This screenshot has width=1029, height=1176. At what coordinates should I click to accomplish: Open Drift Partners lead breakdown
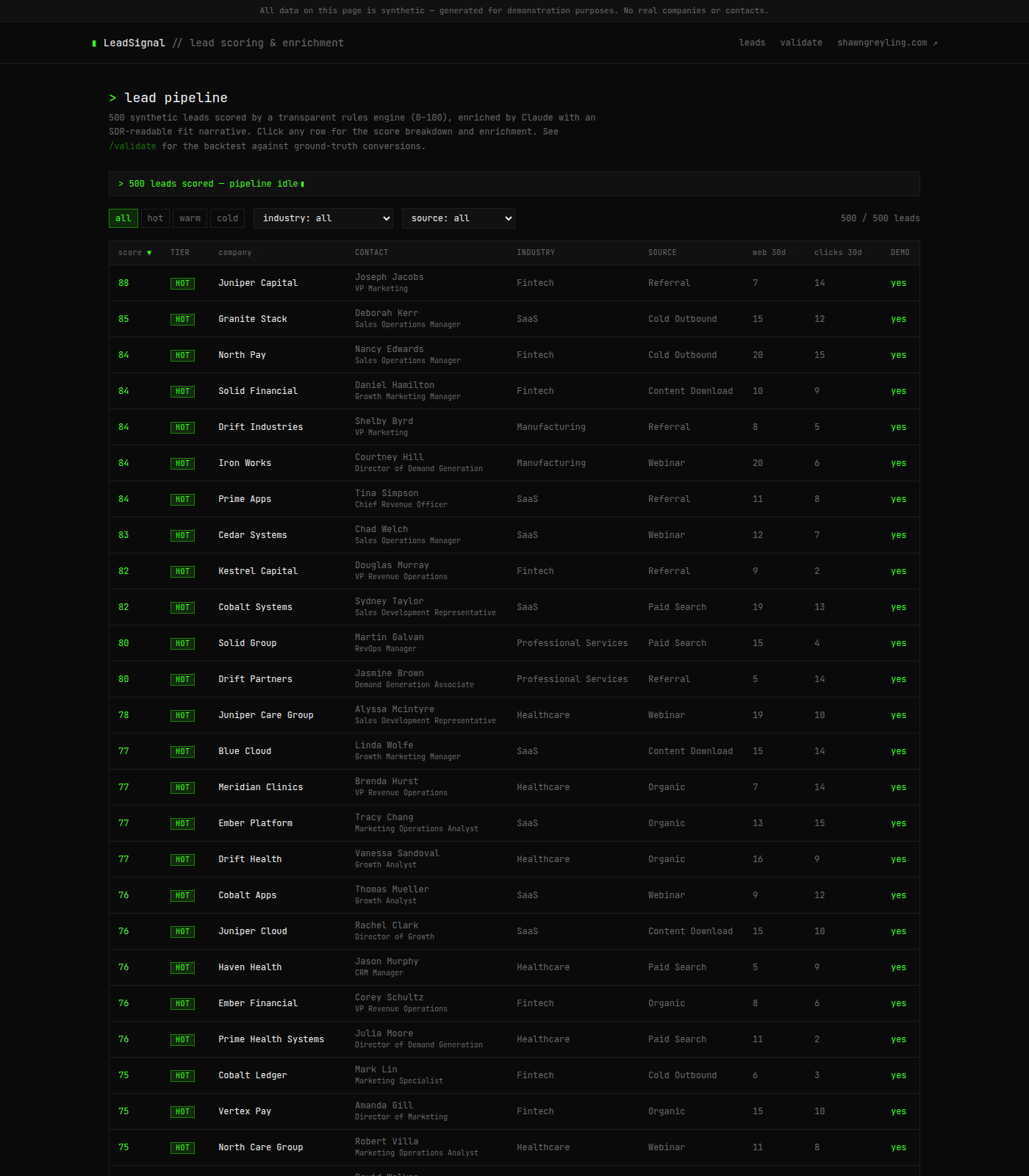pos(514,679)
